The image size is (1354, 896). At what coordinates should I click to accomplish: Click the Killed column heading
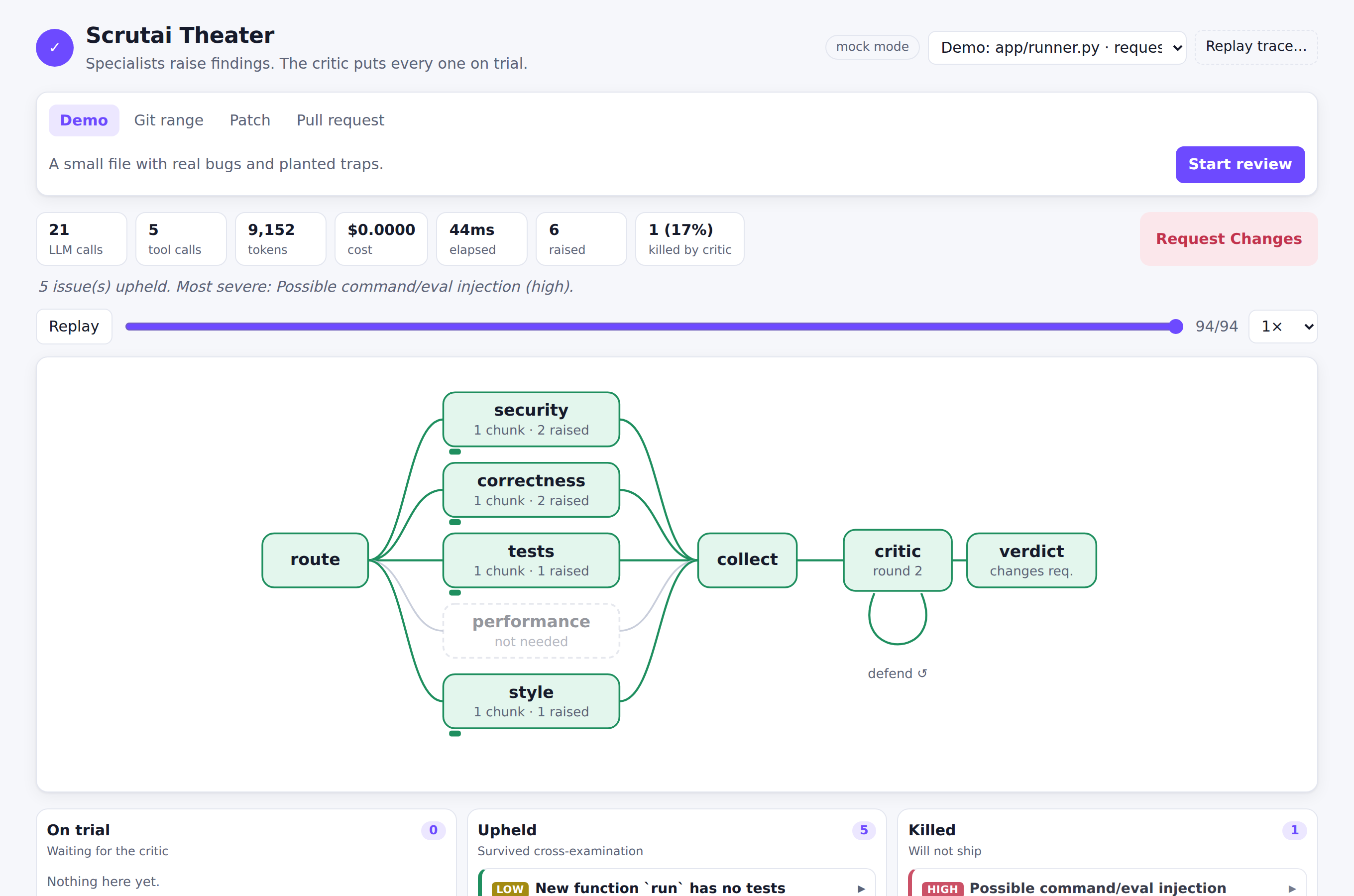point(932,830)
